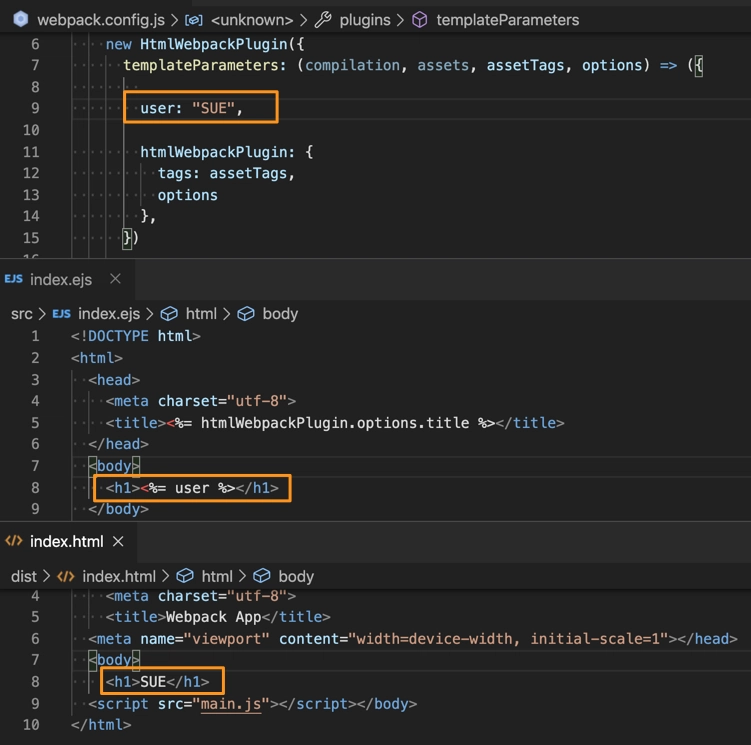Click '<h1>SUE</h1>' line in index.html
The height and width of the screenshot is (745, 751).
(158, 681)
